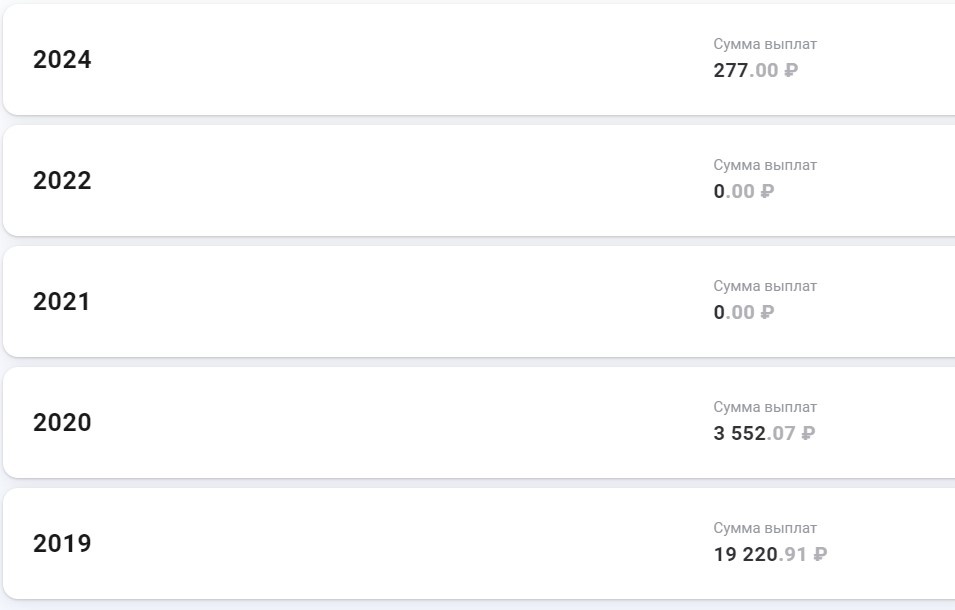Click "Сумма выплат" label in the 2020 card

click(765, 407)
